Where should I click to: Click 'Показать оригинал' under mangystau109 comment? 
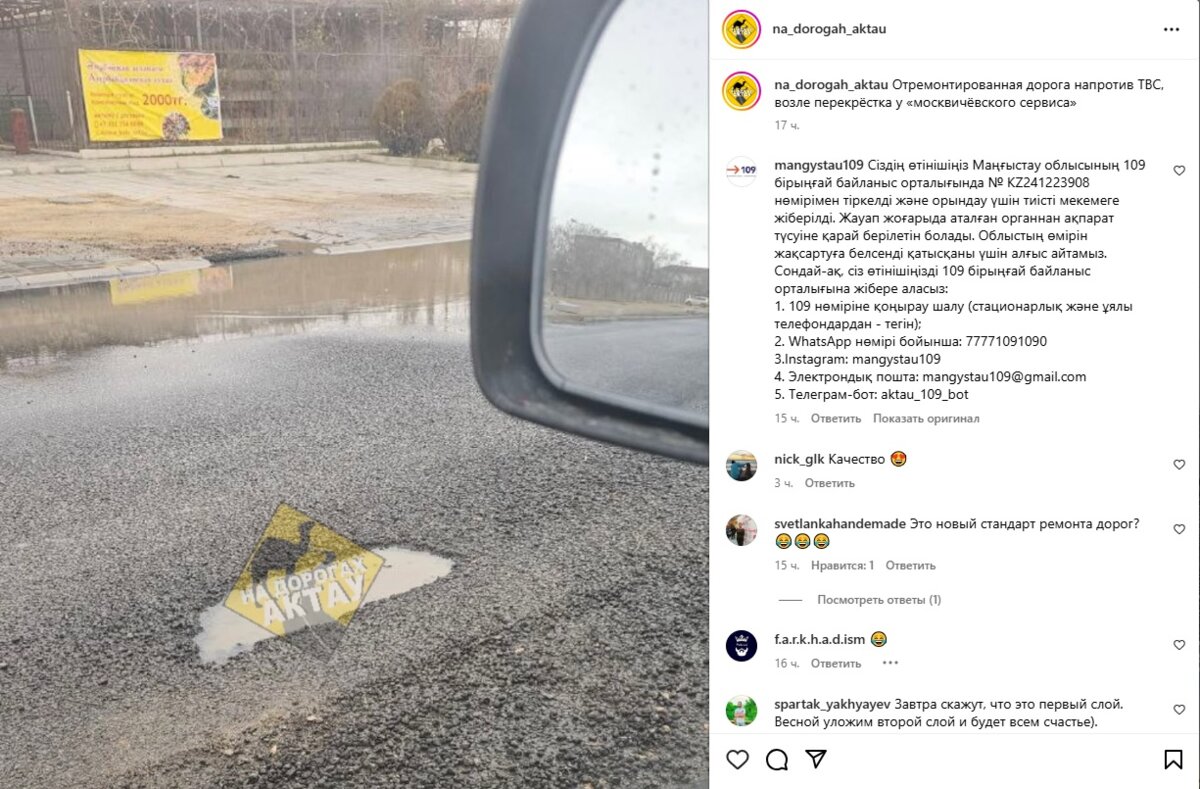[926, 419]
